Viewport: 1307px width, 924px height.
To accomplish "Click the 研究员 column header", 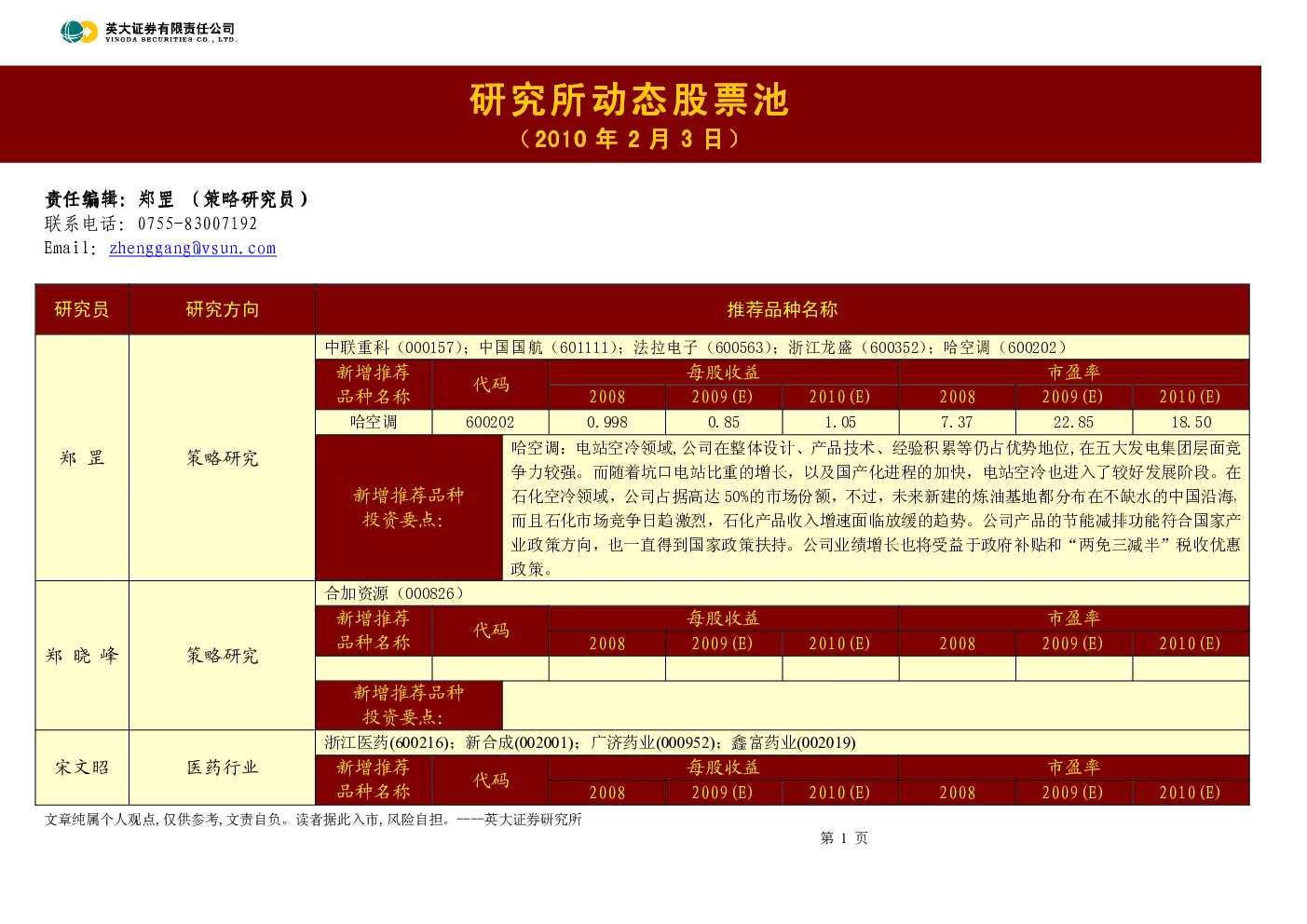I will (x=82, y=309).
